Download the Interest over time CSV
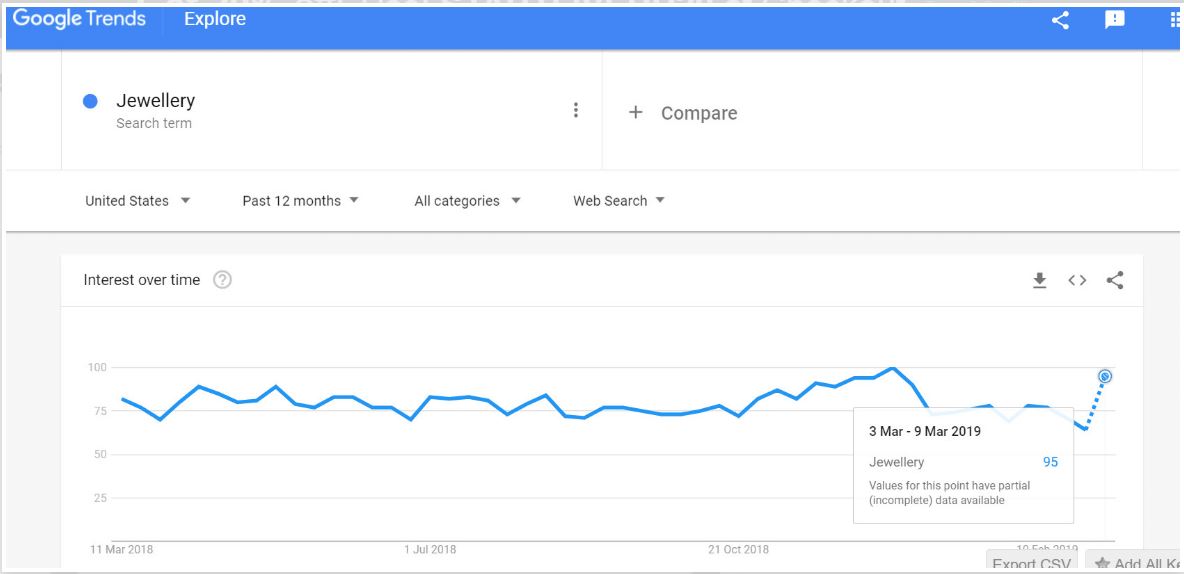This screenshot has width=1184, height=574. (1040, 281)
